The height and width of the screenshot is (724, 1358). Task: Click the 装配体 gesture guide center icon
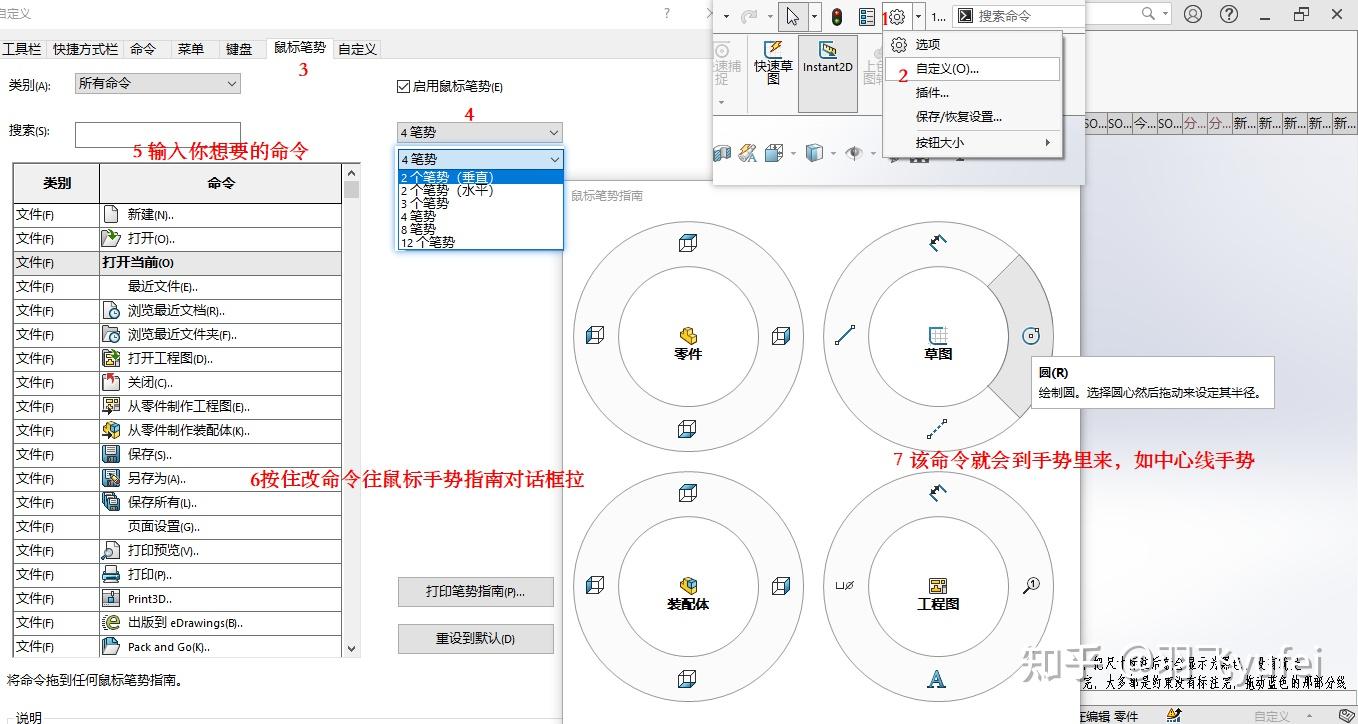coord(688,585)
